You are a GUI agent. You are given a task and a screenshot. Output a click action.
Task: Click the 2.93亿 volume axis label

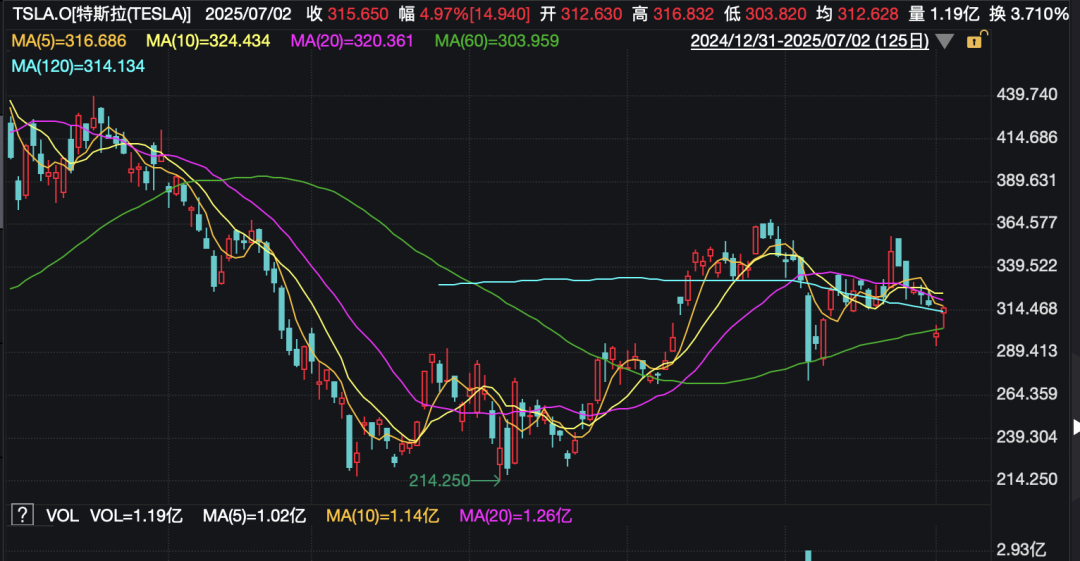tap(1021, 550)
